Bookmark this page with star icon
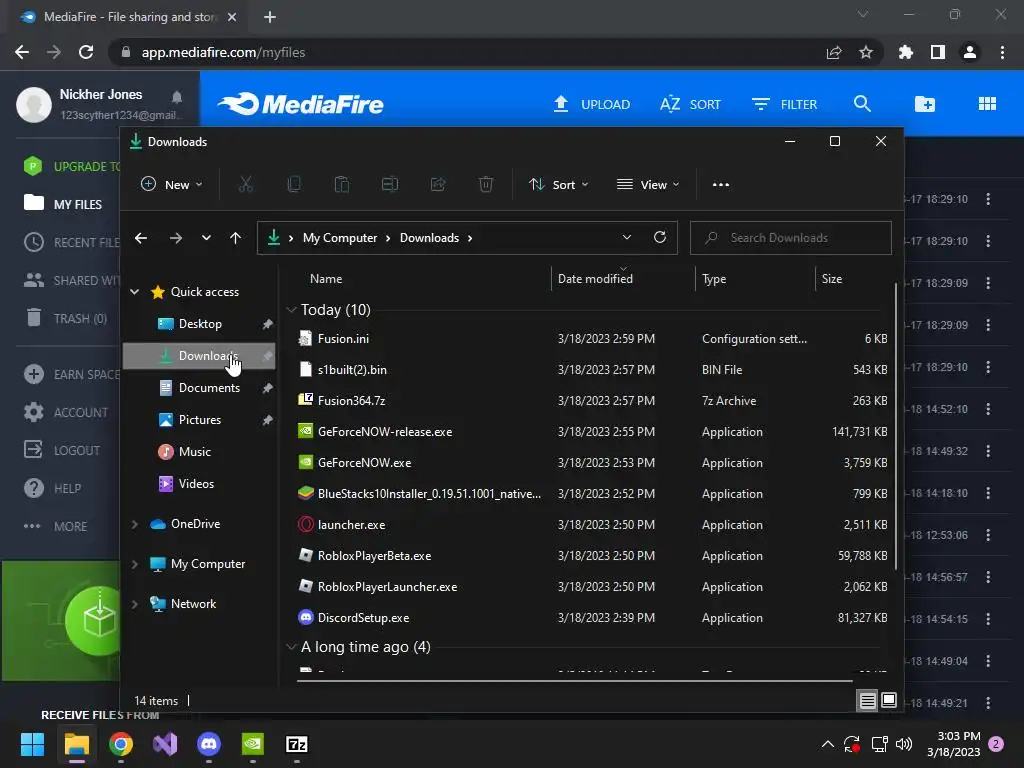This screenshot has width=1024, height=768. [866, 52]
